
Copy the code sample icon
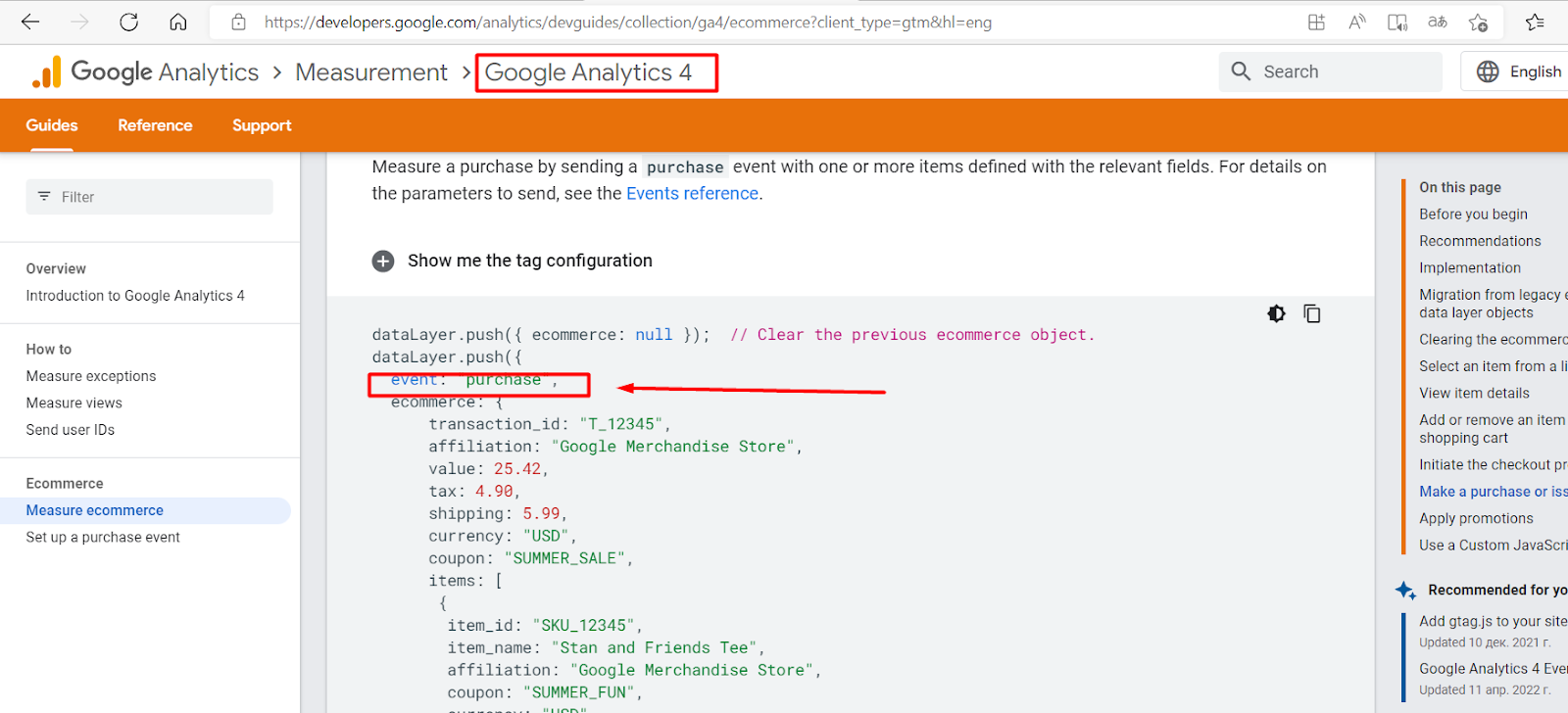pyautogui.click(x=1312, y=313)
